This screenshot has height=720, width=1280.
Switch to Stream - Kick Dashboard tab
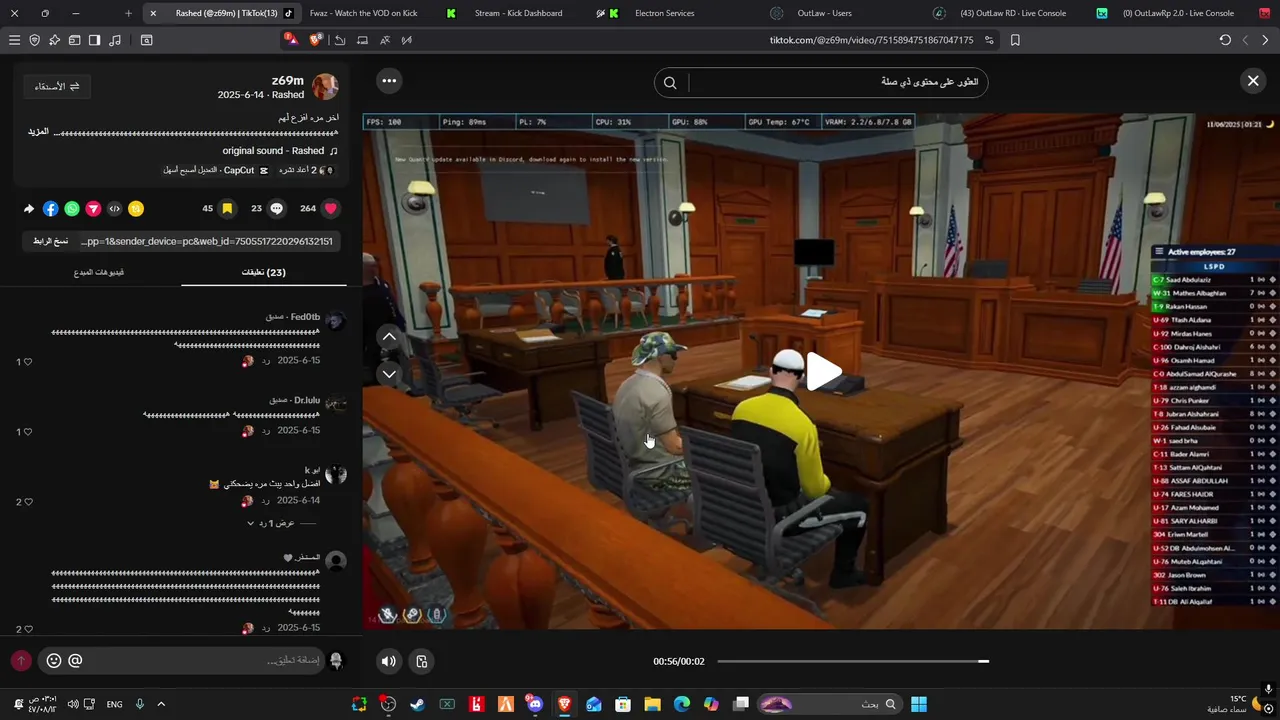tap(518, 13)
